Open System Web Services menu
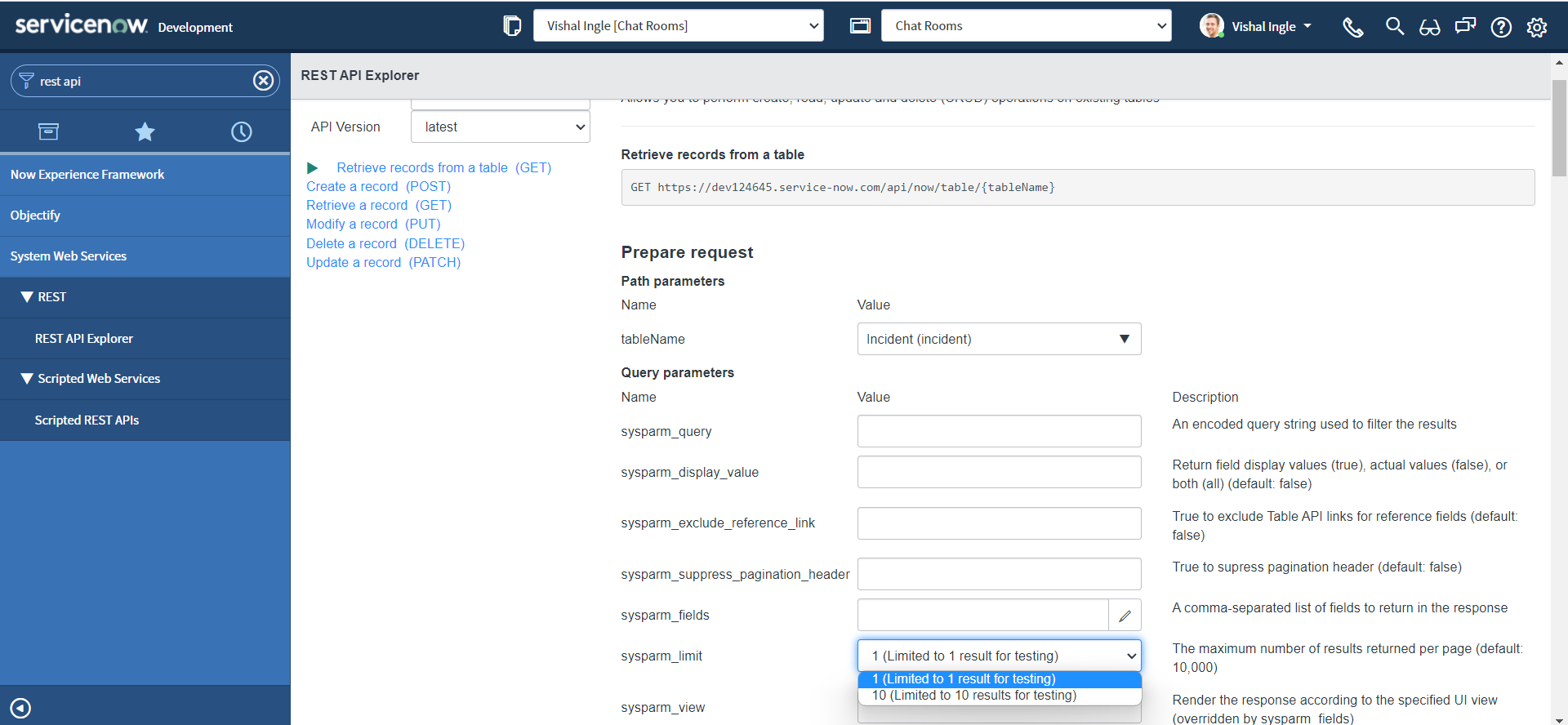The height and width of the screenshot is (725, 1568). [x=145, y=256]
